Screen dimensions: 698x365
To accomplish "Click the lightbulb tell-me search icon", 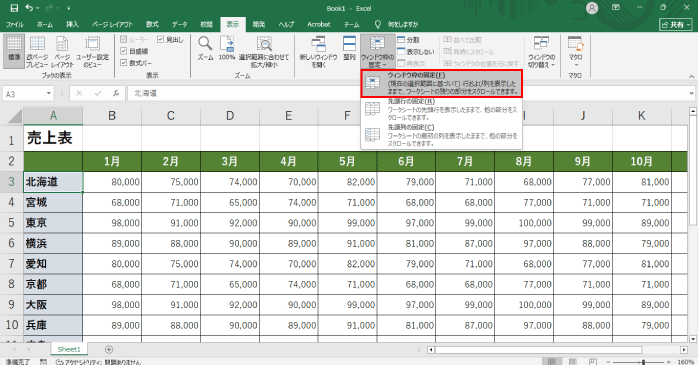I will click(378, 24).
